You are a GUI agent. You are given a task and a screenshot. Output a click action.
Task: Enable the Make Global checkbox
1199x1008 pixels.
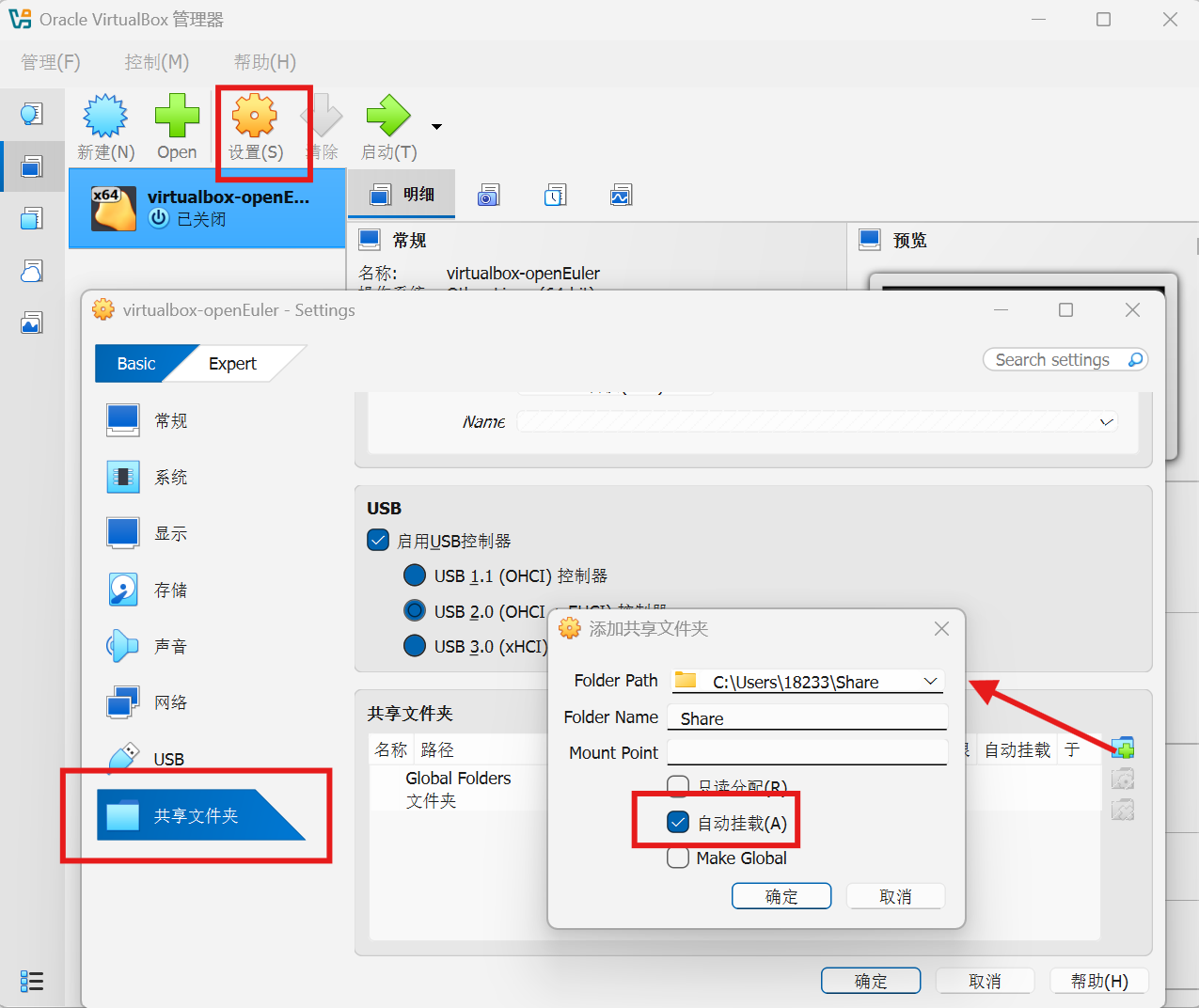pos(678,858)
